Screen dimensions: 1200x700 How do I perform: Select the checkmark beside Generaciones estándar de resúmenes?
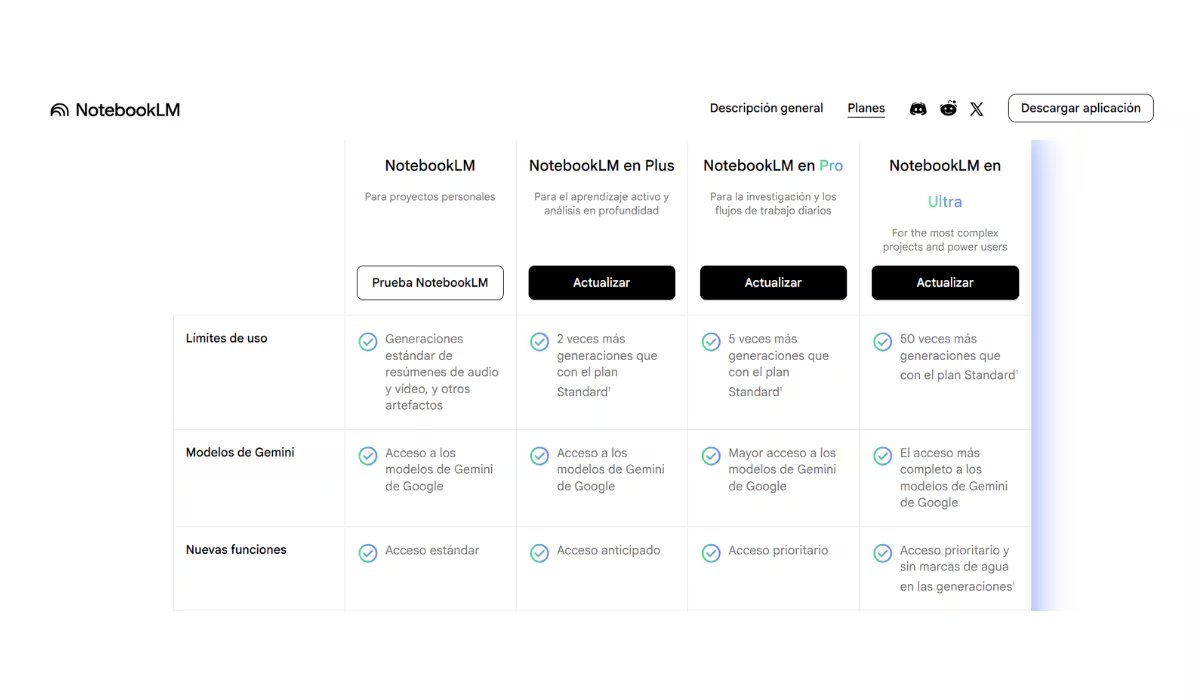(368, 341)
